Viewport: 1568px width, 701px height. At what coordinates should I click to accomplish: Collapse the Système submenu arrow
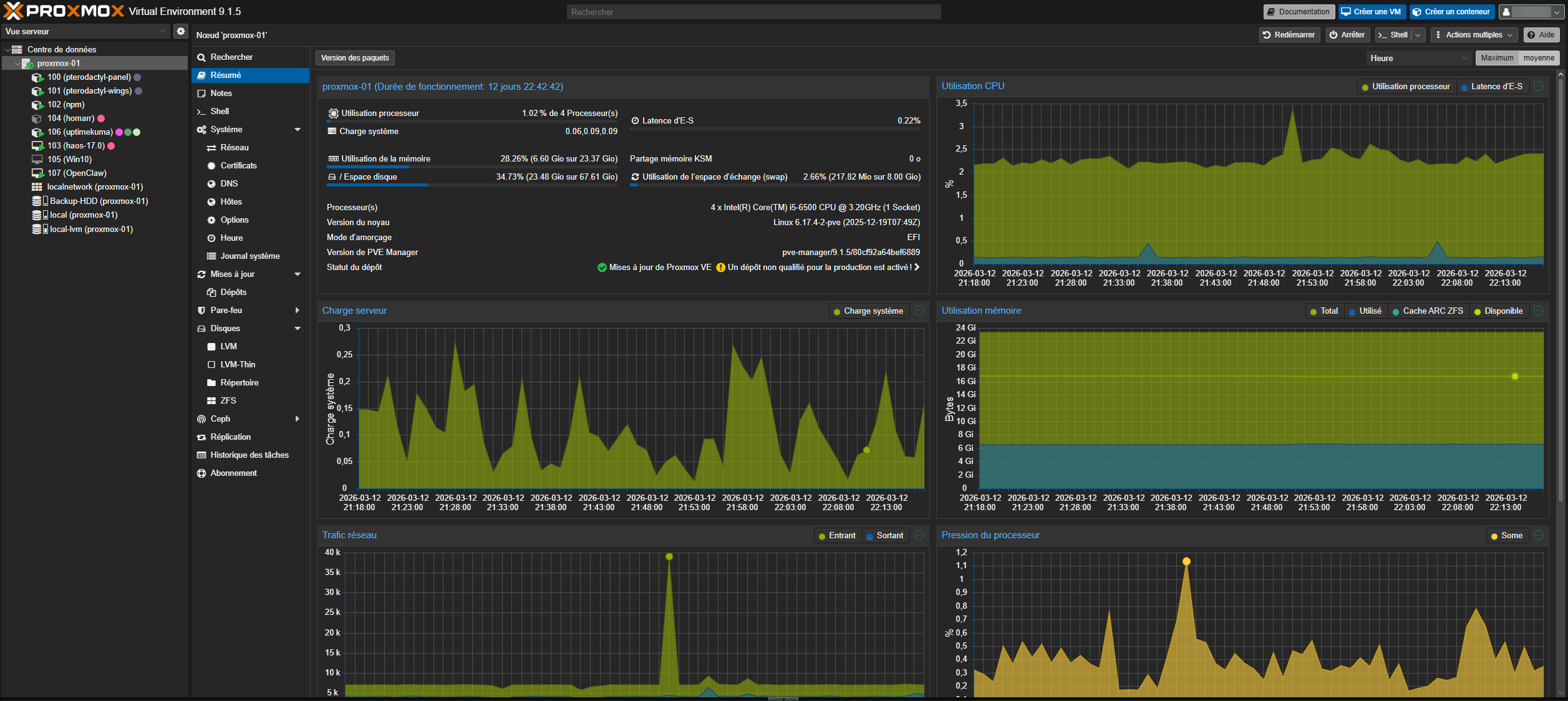[x=298, y=130]
